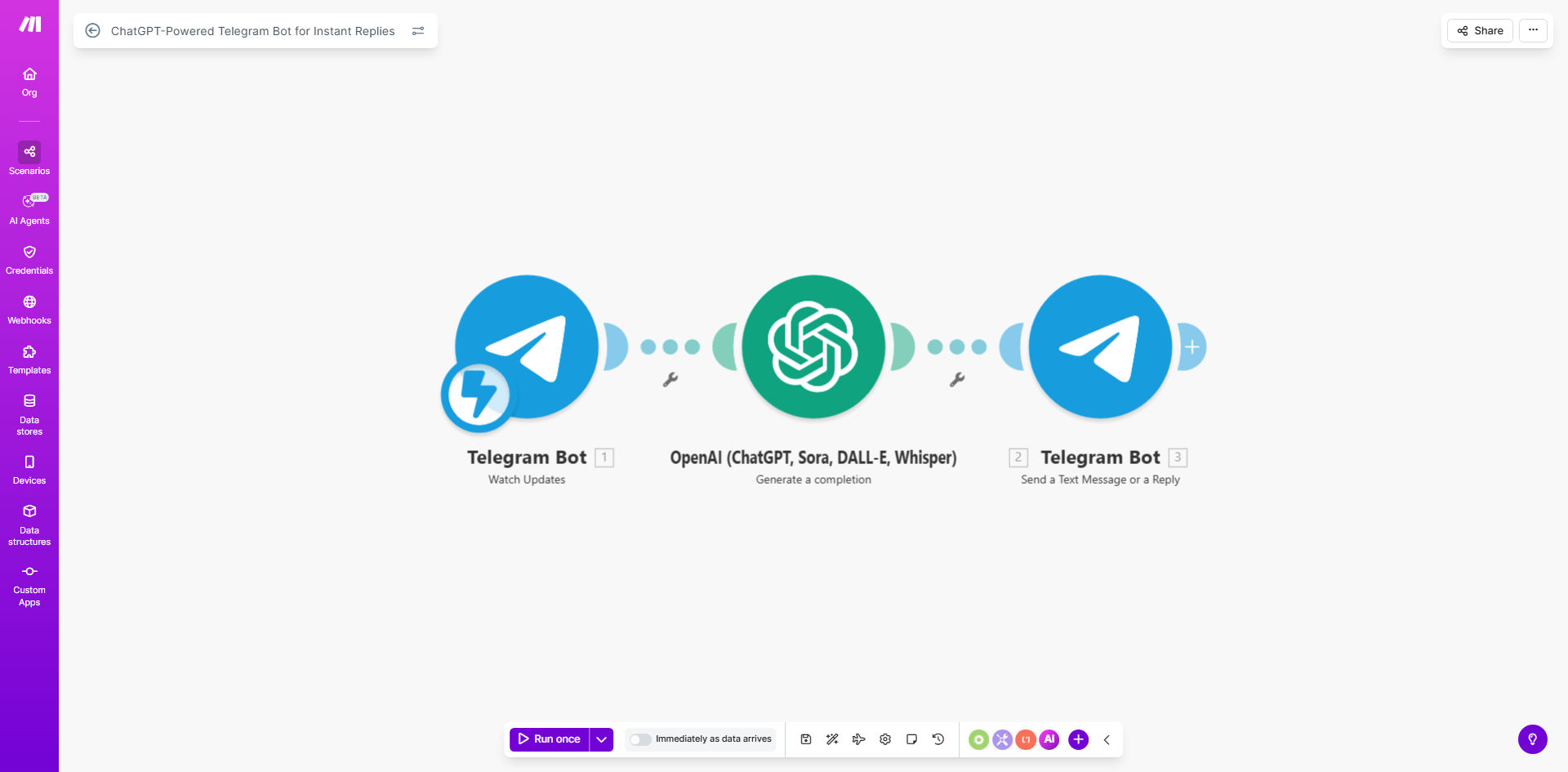
Task: Click the OpenAI (ChatGPT, Sora, DALL-E, Whisper) title
Action: [x=813, y=457]
